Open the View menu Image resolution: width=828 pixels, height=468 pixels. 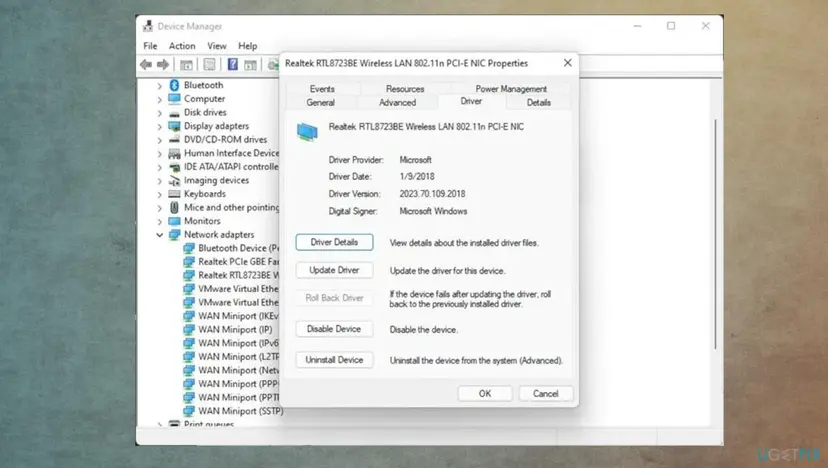click(217, 46)
